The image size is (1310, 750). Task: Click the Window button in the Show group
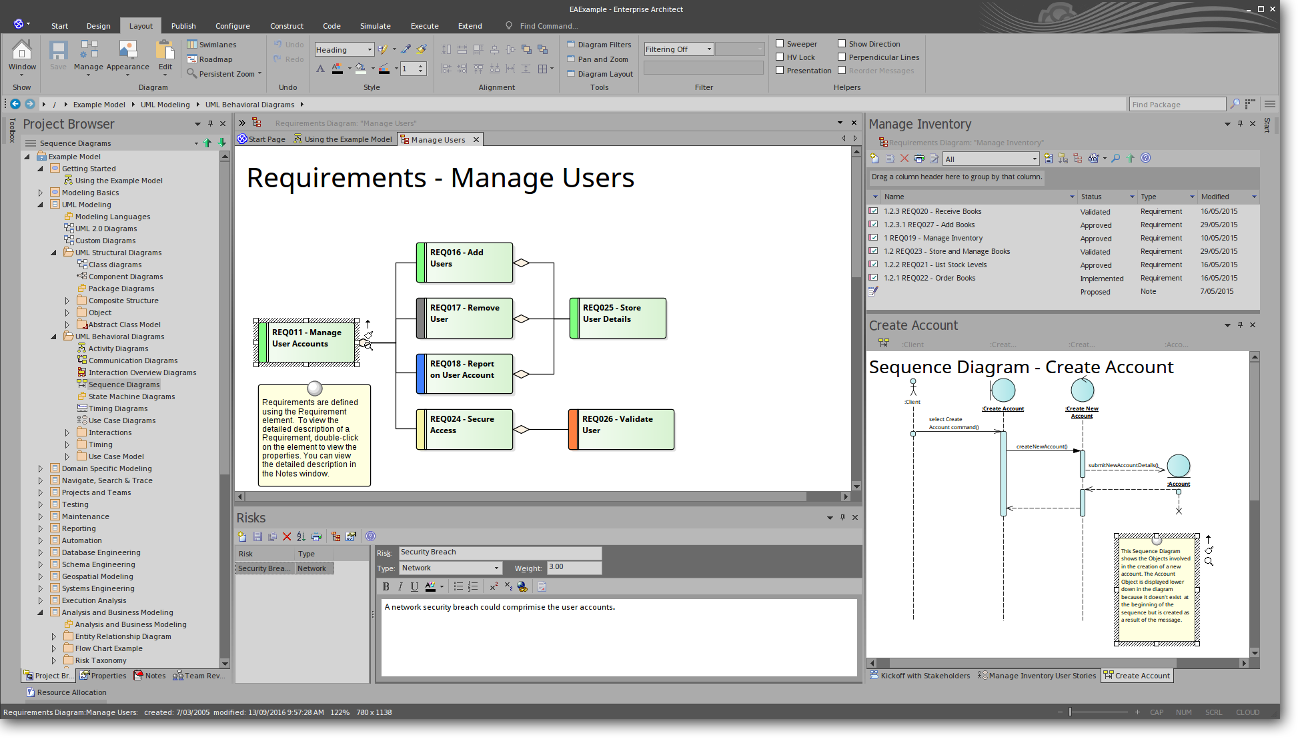[x=22, y=55]
